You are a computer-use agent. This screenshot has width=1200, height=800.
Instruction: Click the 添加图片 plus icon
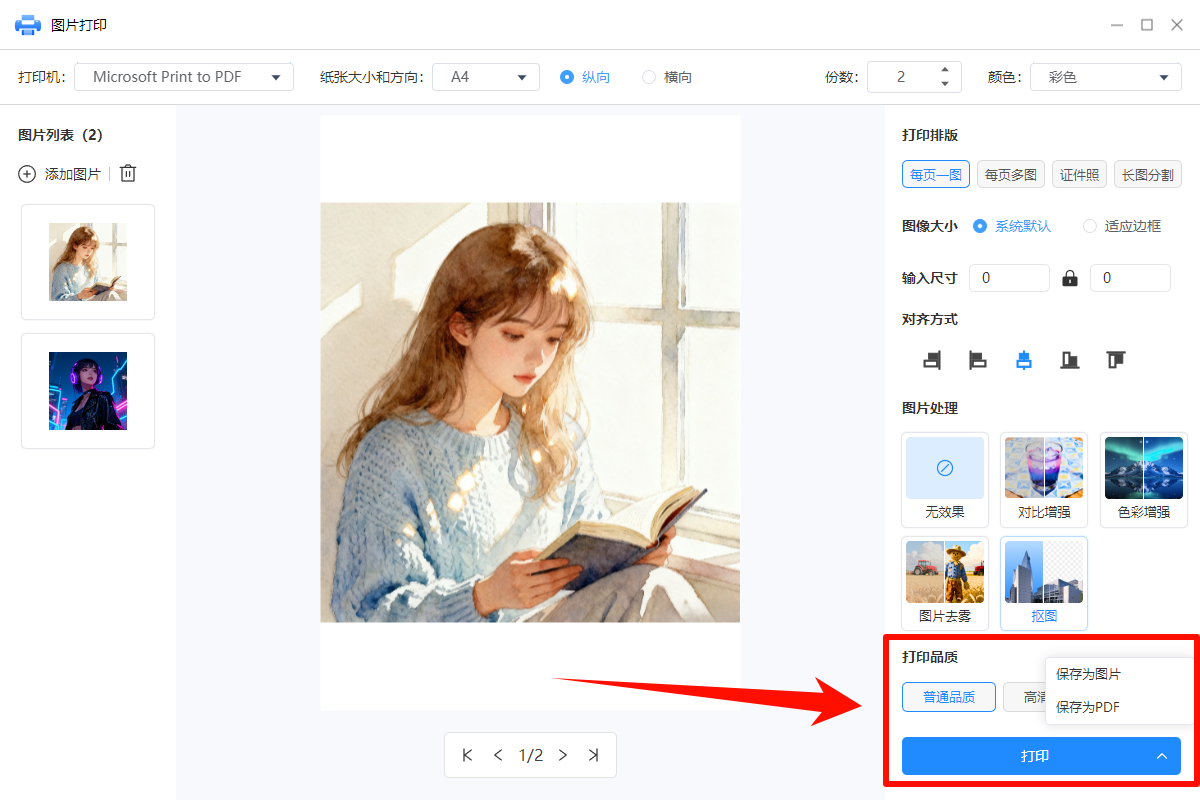(27, 173)
